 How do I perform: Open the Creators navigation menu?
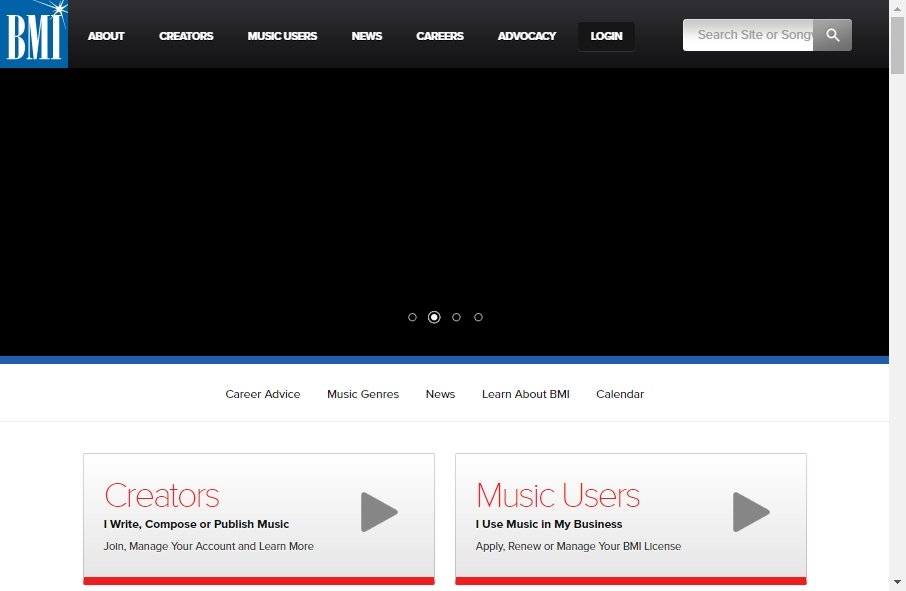[186, 36]
